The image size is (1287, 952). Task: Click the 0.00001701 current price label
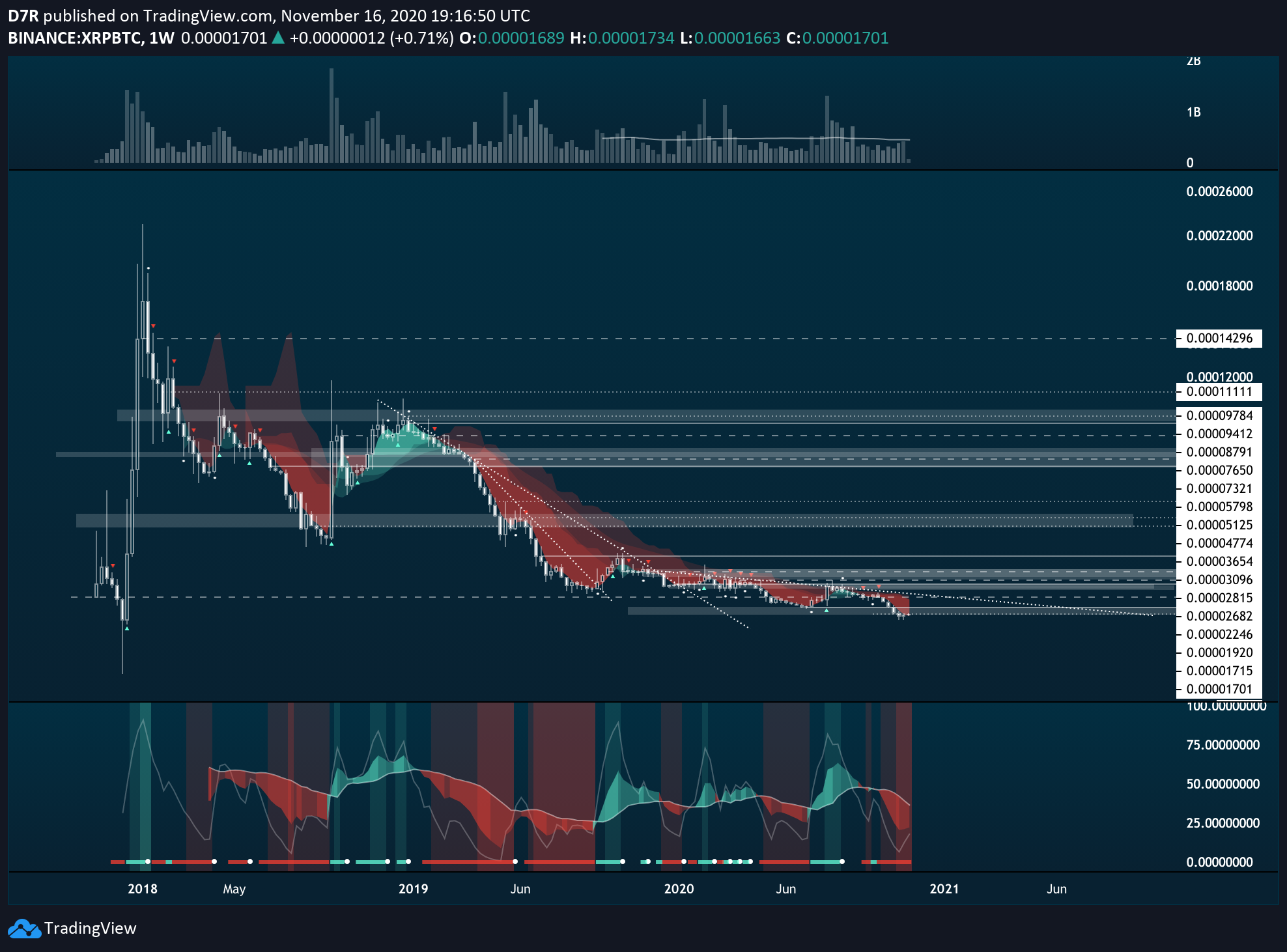[1219, 689]
